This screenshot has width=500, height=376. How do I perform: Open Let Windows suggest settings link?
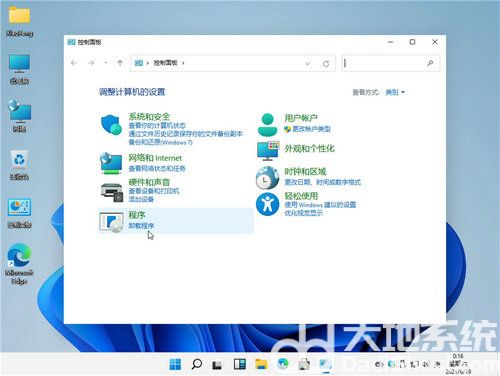tap(320, 205)
